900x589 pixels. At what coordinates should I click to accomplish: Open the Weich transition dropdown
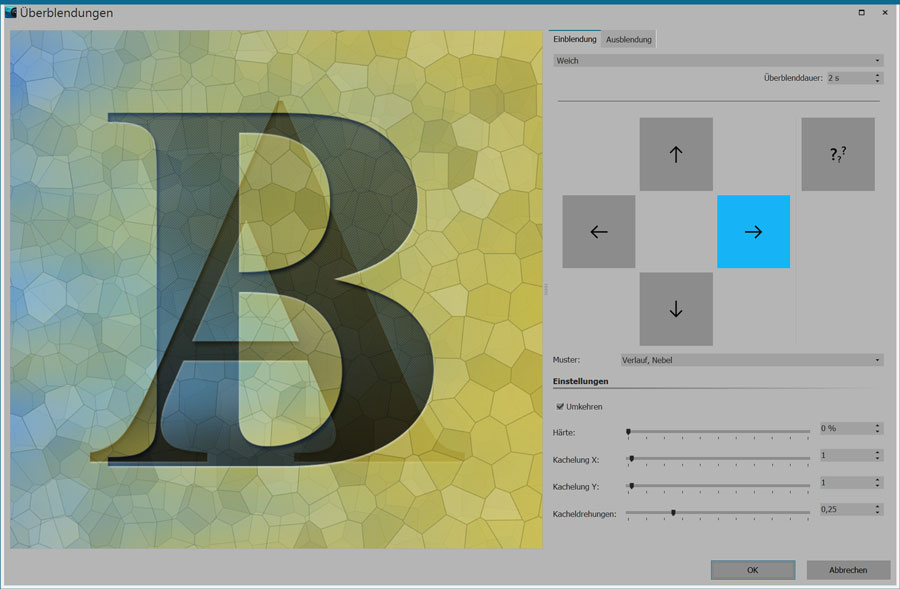[718, 60]
